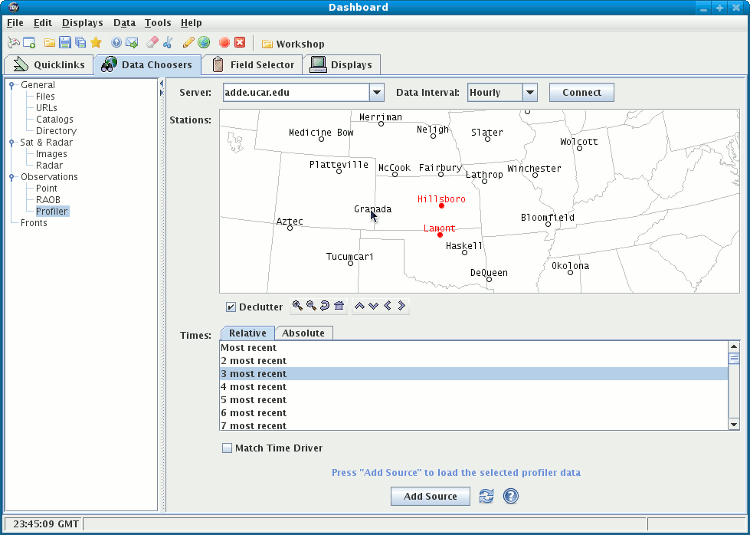Viewport: 750px width, 535px height.
Task: Click the zoom in map icon
Action: [x=297, y=306]
